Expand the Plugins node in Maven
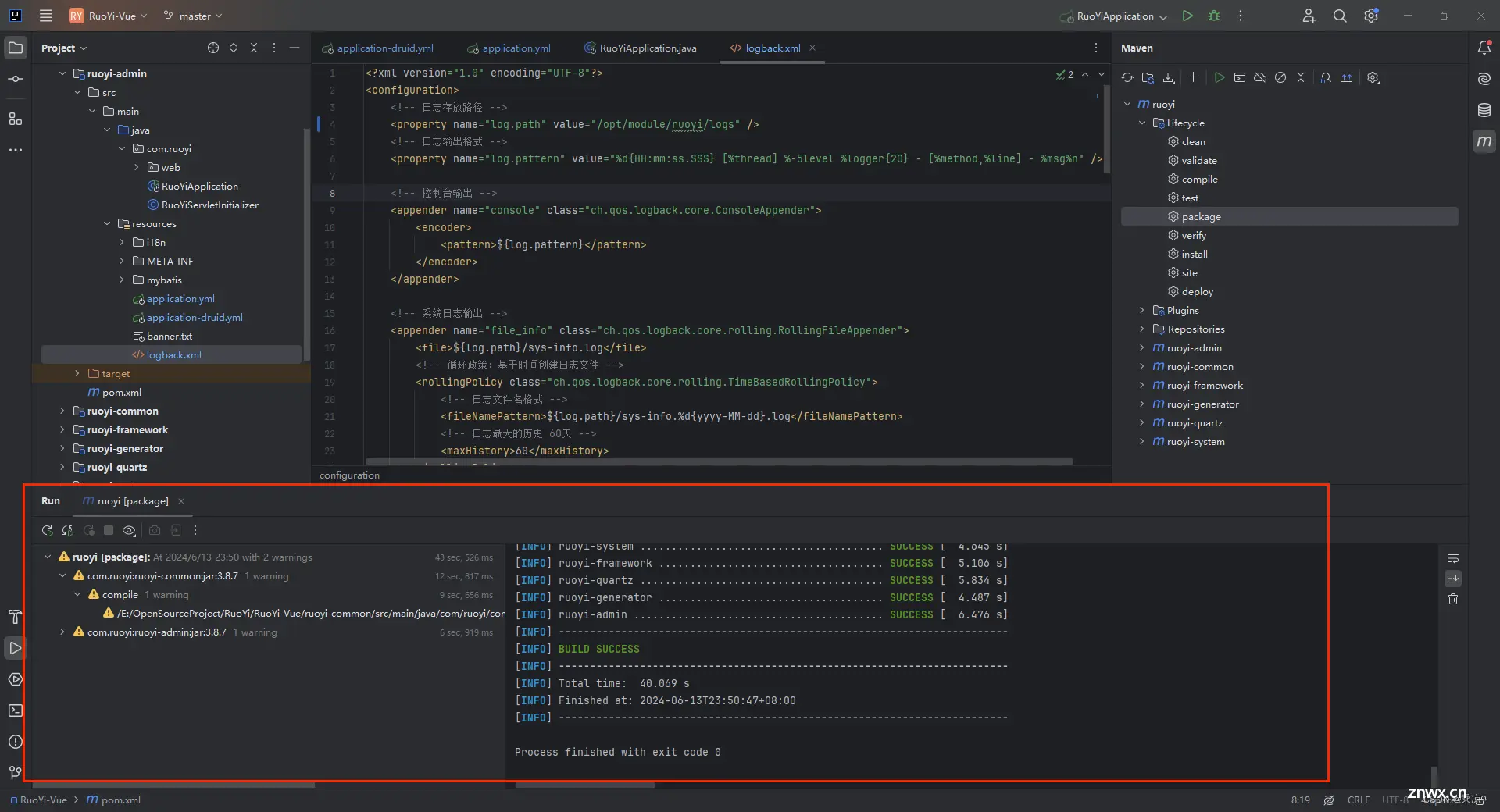The width and height of the screenshot is (1500, 812). (1142, 310)
